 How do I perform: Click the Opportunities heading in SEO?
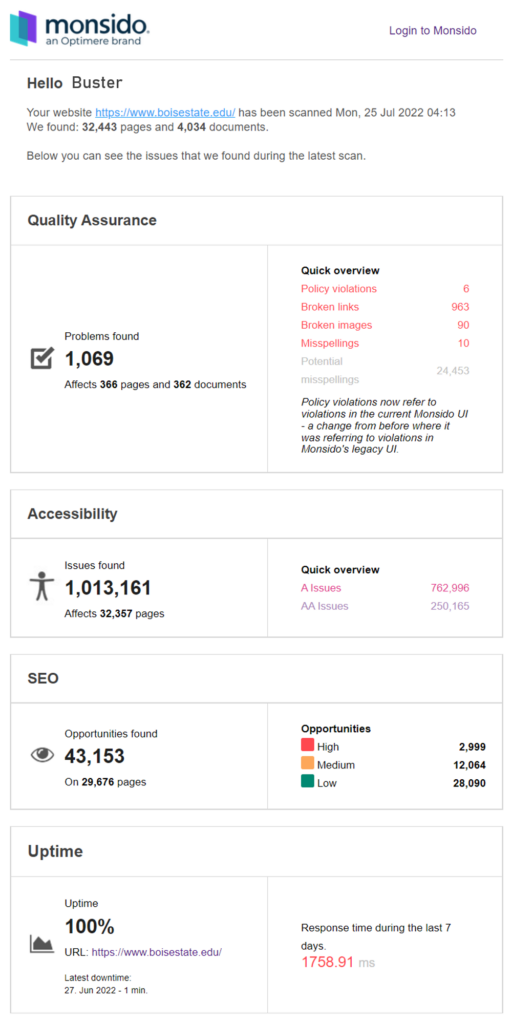click(336, 728)
